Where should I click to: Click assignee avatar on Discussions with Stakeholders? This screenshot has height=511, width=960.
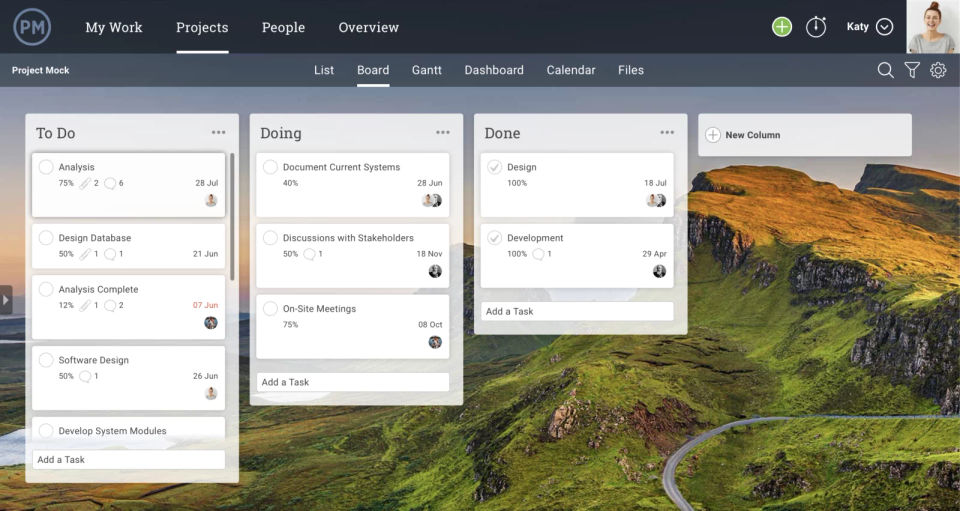click(x=435, y=271)
